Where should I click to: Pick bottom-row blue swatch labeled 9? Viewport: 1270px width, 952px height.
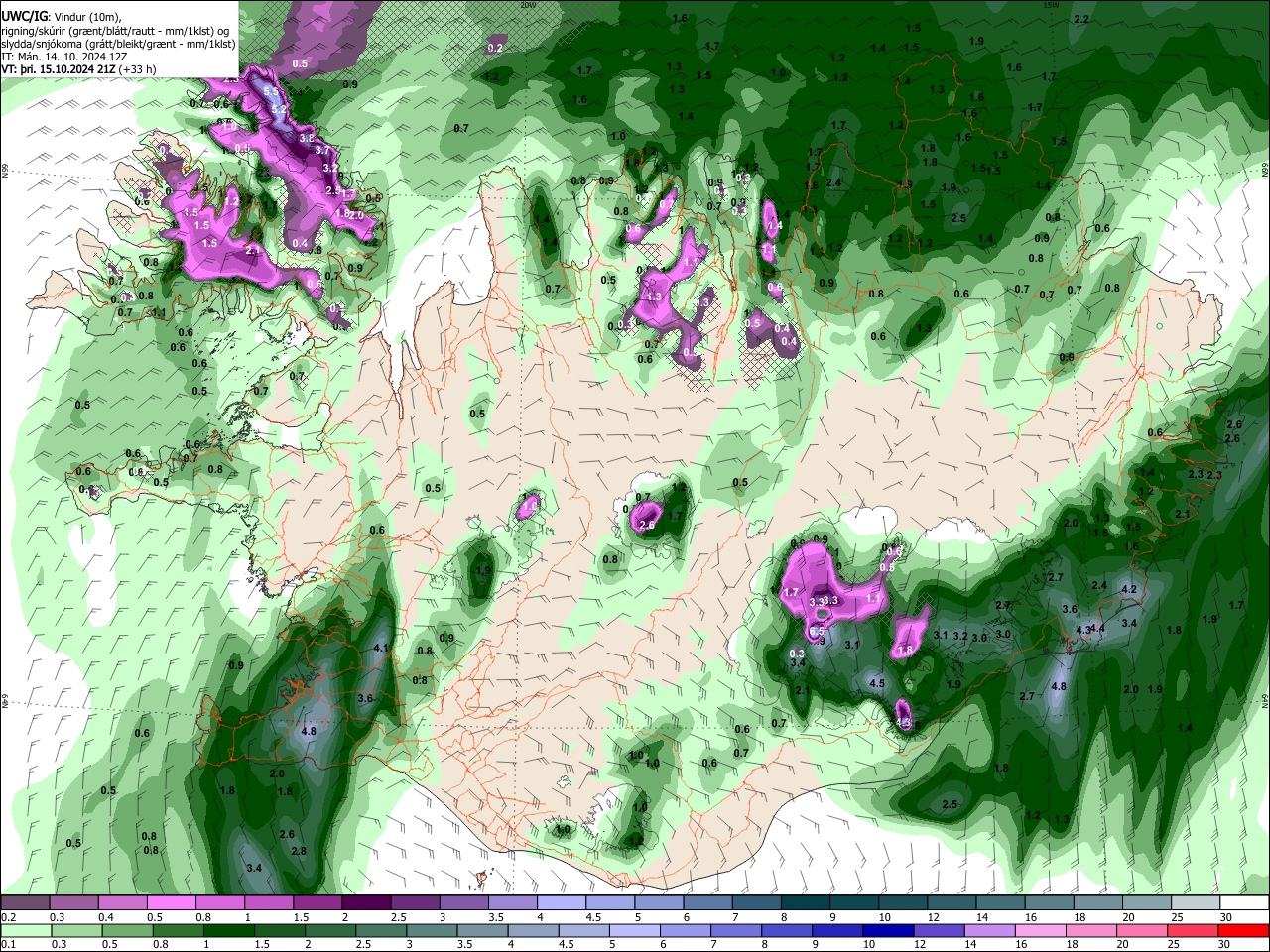[837, 930]
